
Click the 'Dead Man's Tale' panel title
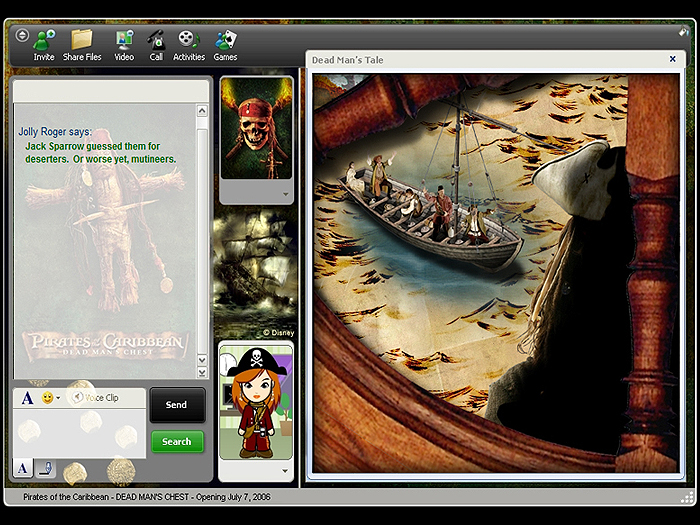point(347,60)
